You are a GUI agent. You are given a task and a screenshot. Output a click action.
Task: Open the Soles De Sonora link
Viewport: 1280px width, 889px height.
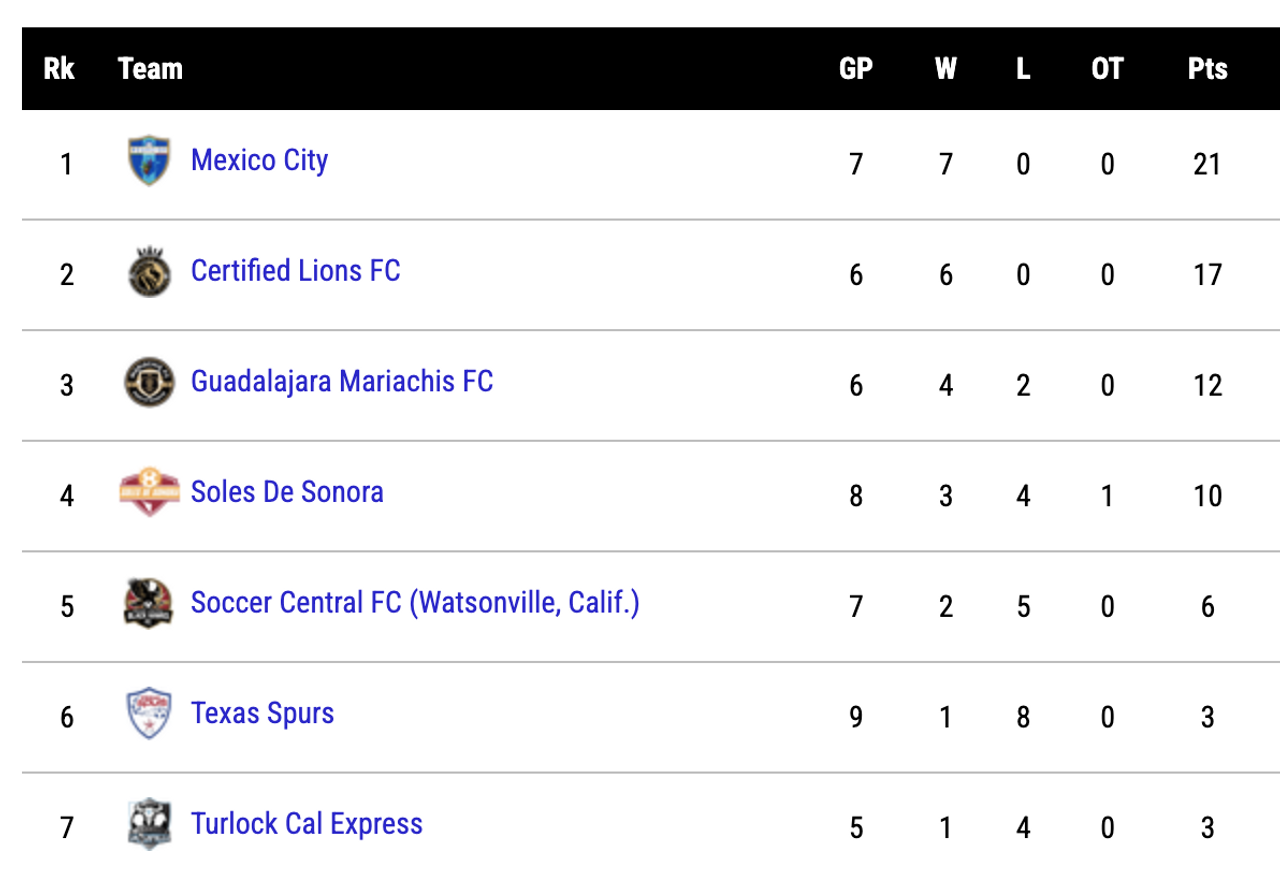(287, 492)
